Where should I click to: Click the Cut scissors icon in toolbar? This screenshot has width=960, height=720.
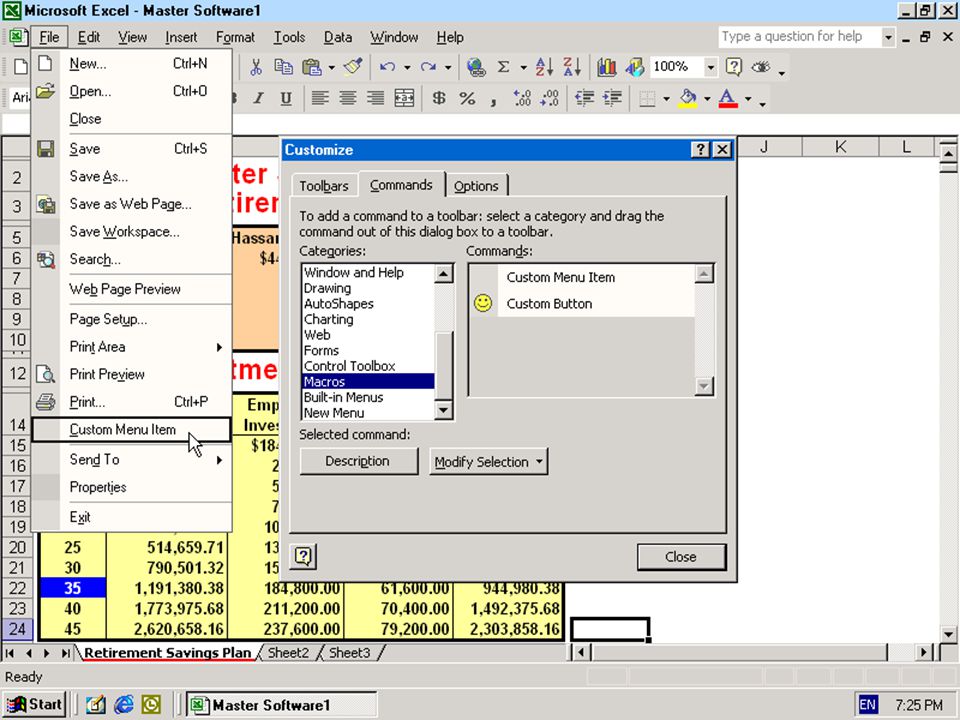[x=256, y=67]
